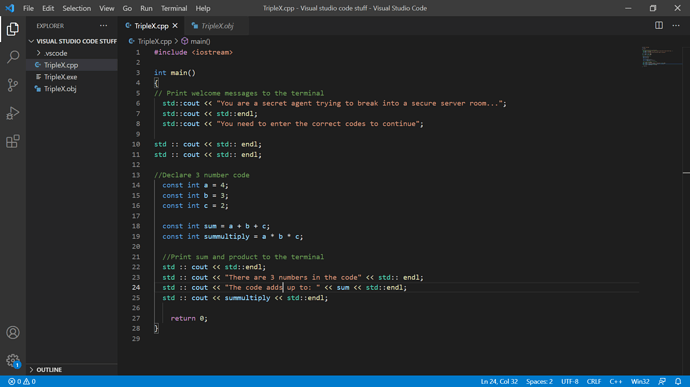Click TripleX.cpp in the breadcrumb
690x387 pixels.
[154, 41]
